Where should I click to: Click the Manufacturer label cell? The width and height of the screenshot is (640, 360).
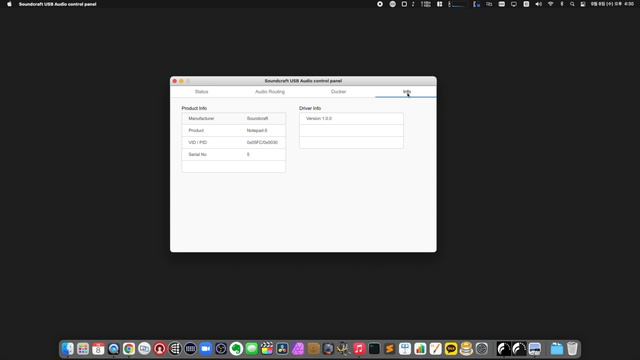[x=201, y=118]
